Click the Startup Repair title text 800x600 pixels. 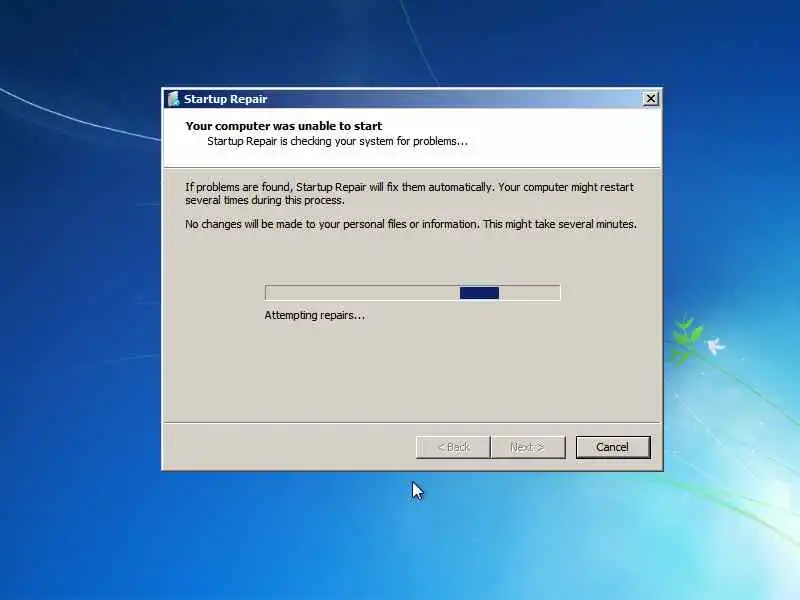point(226,99)
